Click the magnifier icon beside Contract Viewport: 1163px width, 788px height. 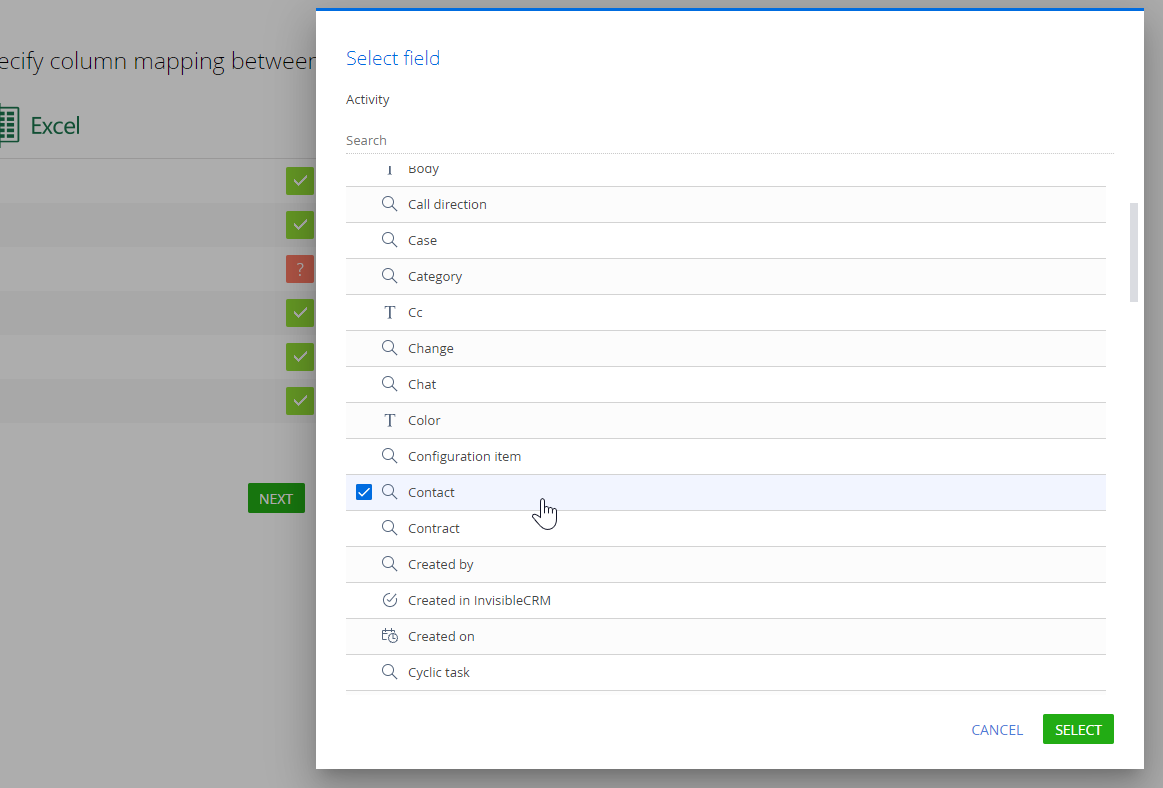(389, 528)
